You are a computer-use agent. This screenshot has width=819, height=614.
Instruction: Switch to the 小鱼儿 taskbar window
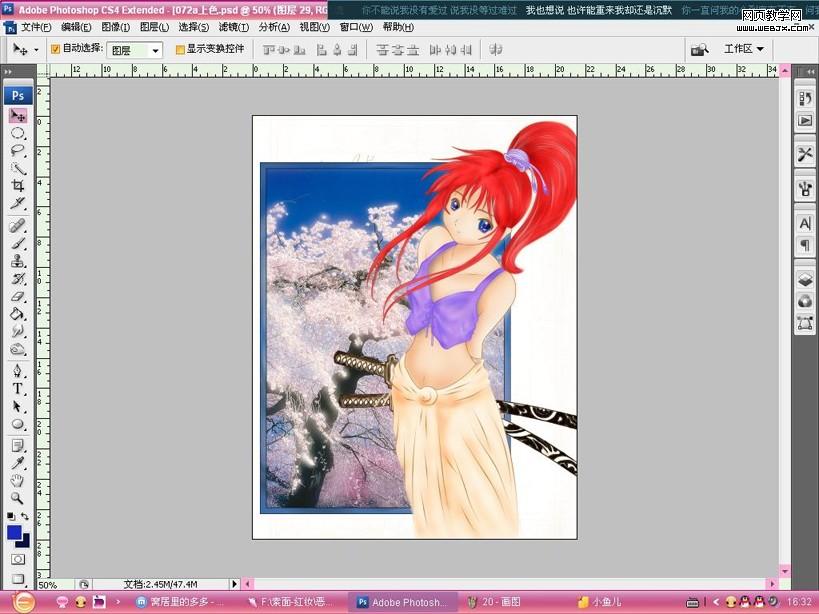click(x=600, y=602)
